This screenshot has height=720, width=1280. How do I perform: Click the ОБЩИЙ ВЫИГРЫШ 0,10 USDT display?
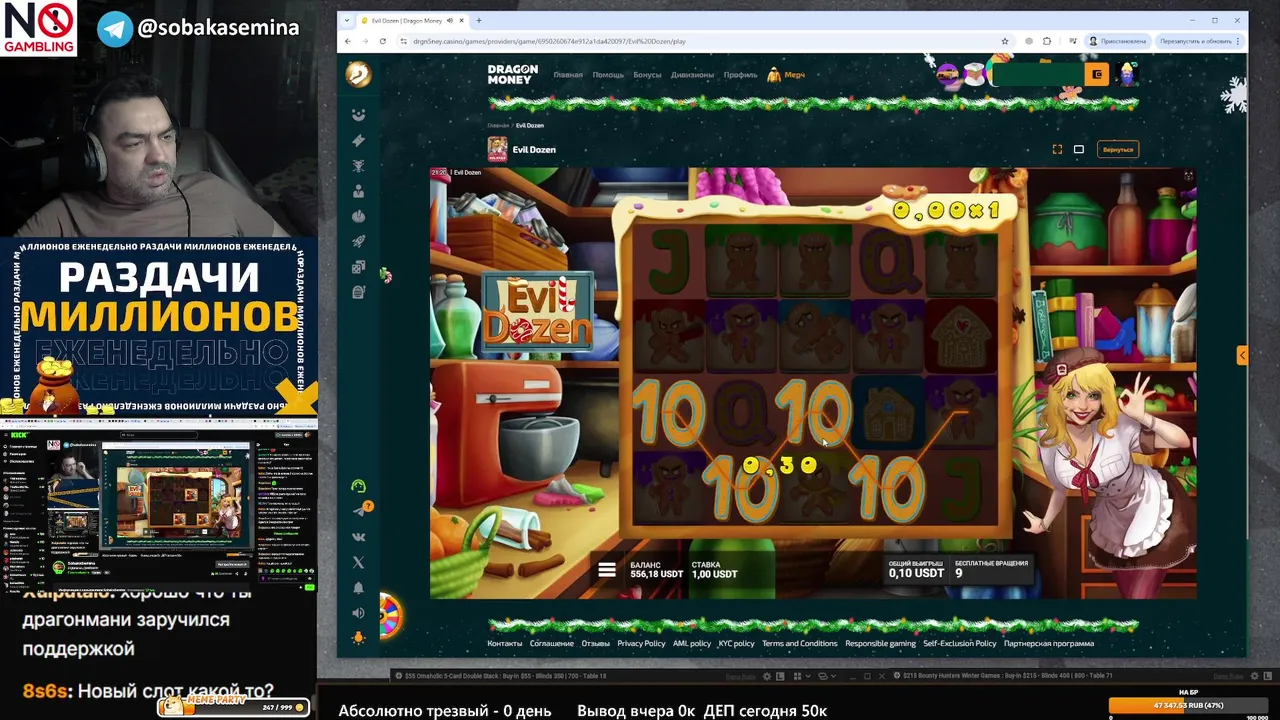coord(916,570)
